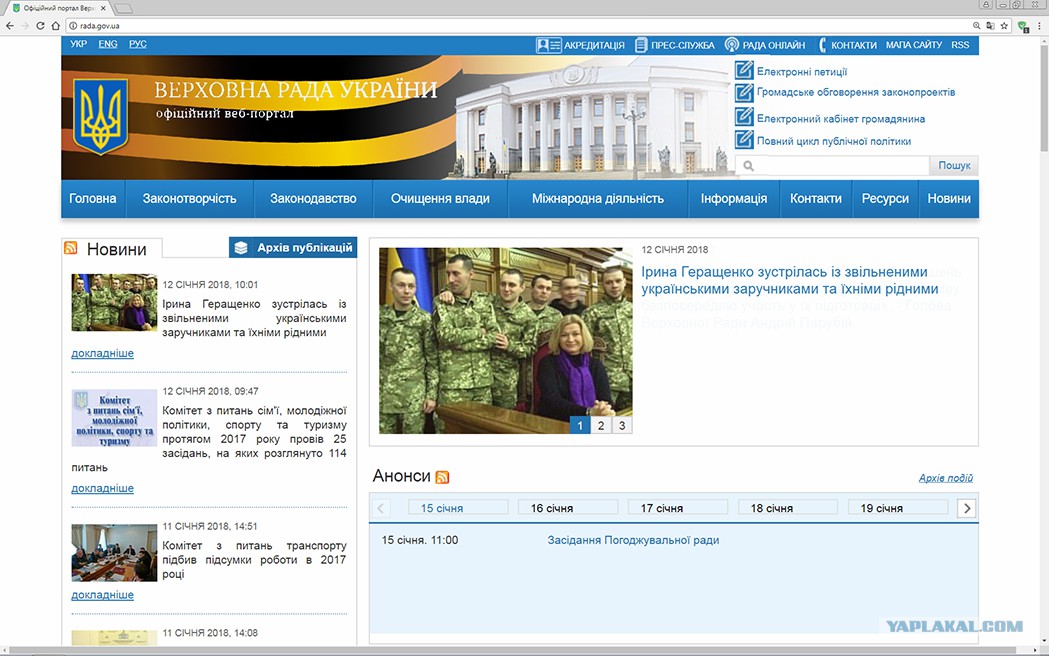Click the Контакти phone icon

822,45
